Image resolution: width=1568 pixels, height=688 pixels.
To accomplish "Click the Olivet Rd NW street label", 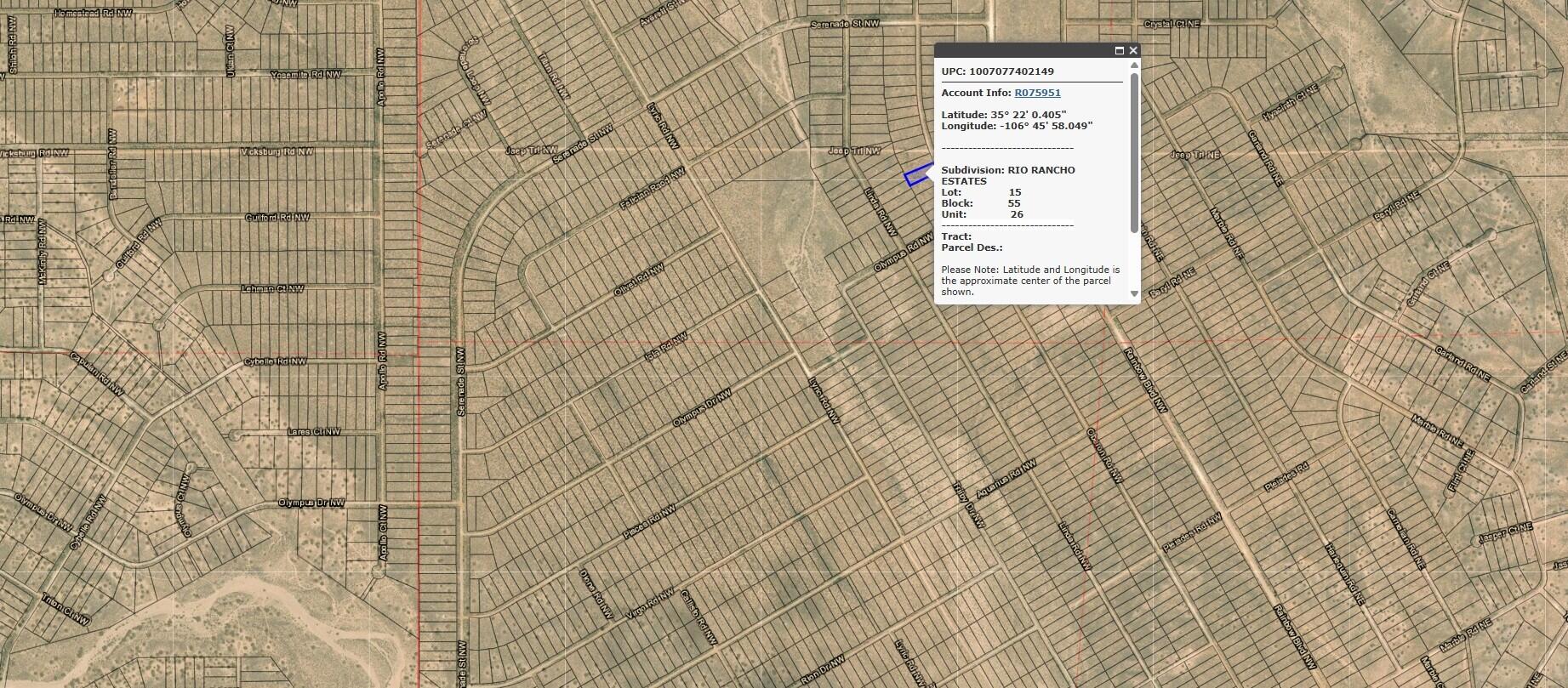I will [638, 280].
